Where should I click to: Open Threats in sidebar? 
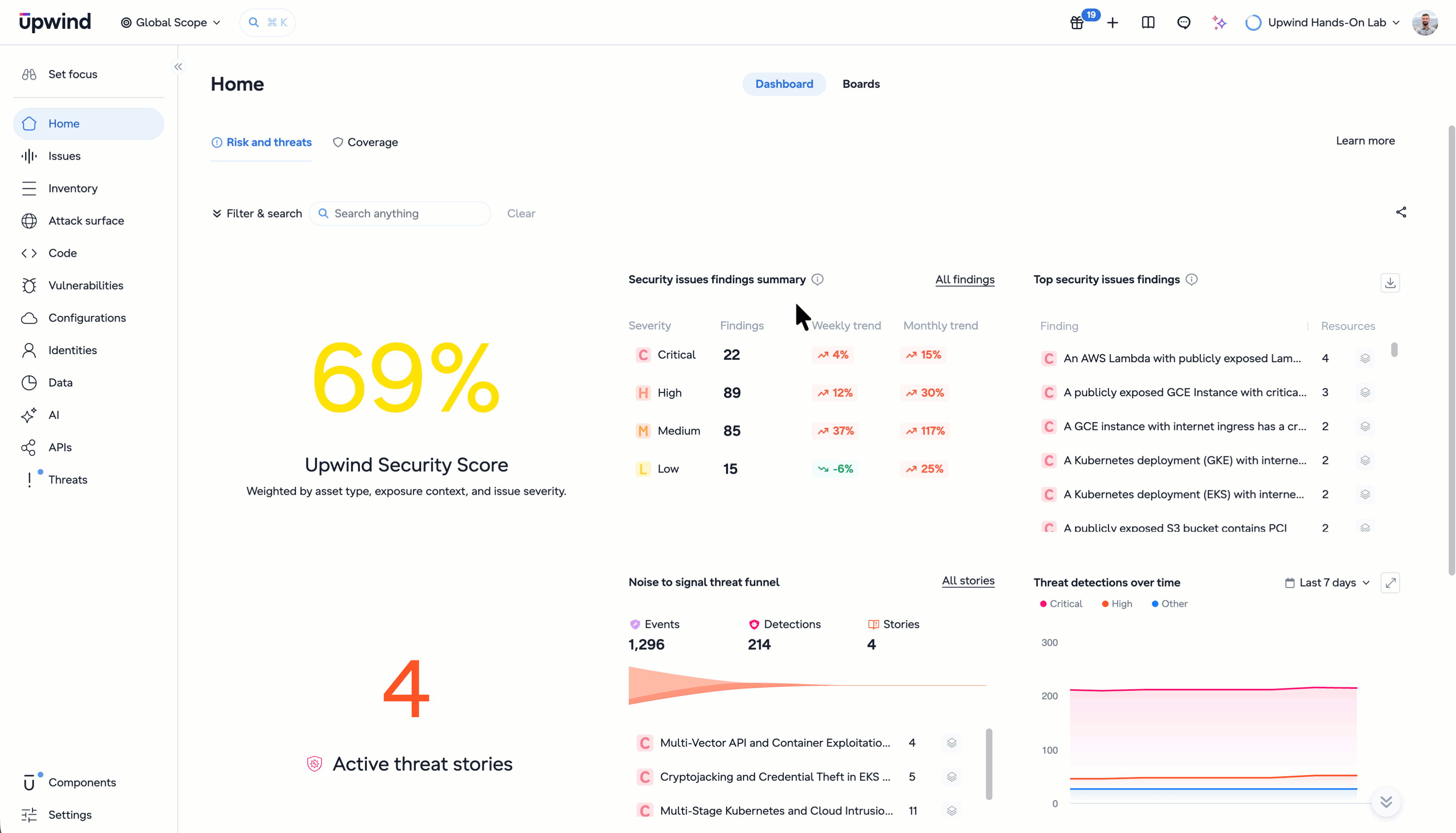pyautogui.click(x=89, y=480)
